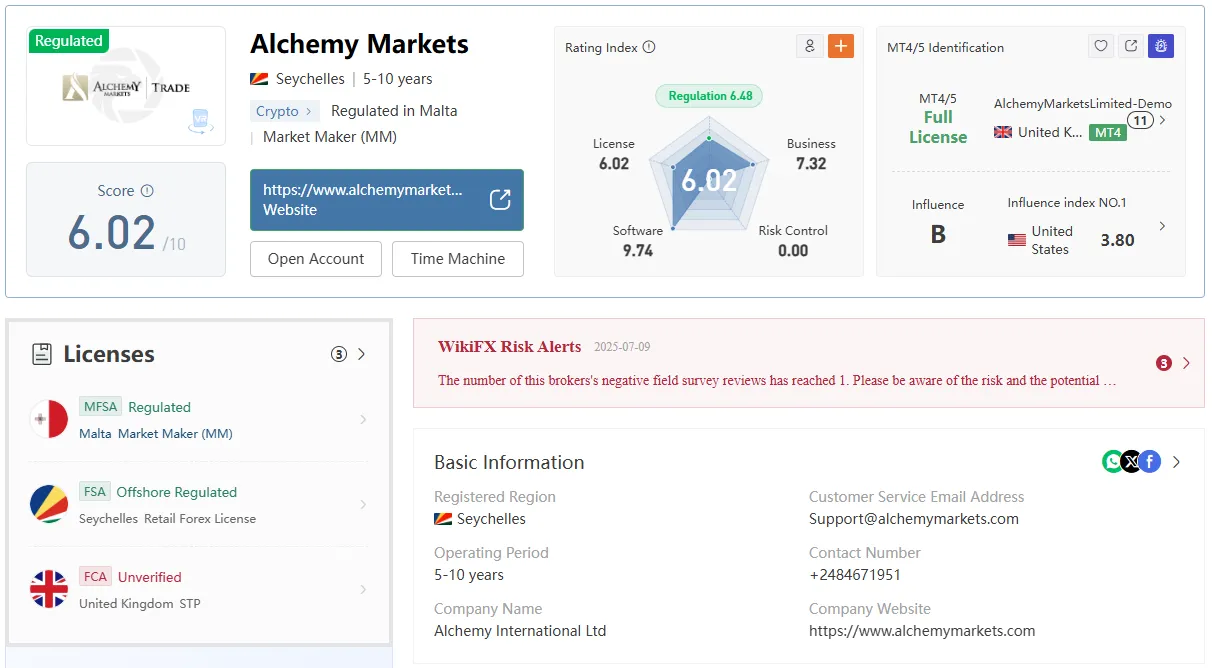Click the United States flag in Influence index
This screenshot has width=1212, height=668.
coord(1017,240)
